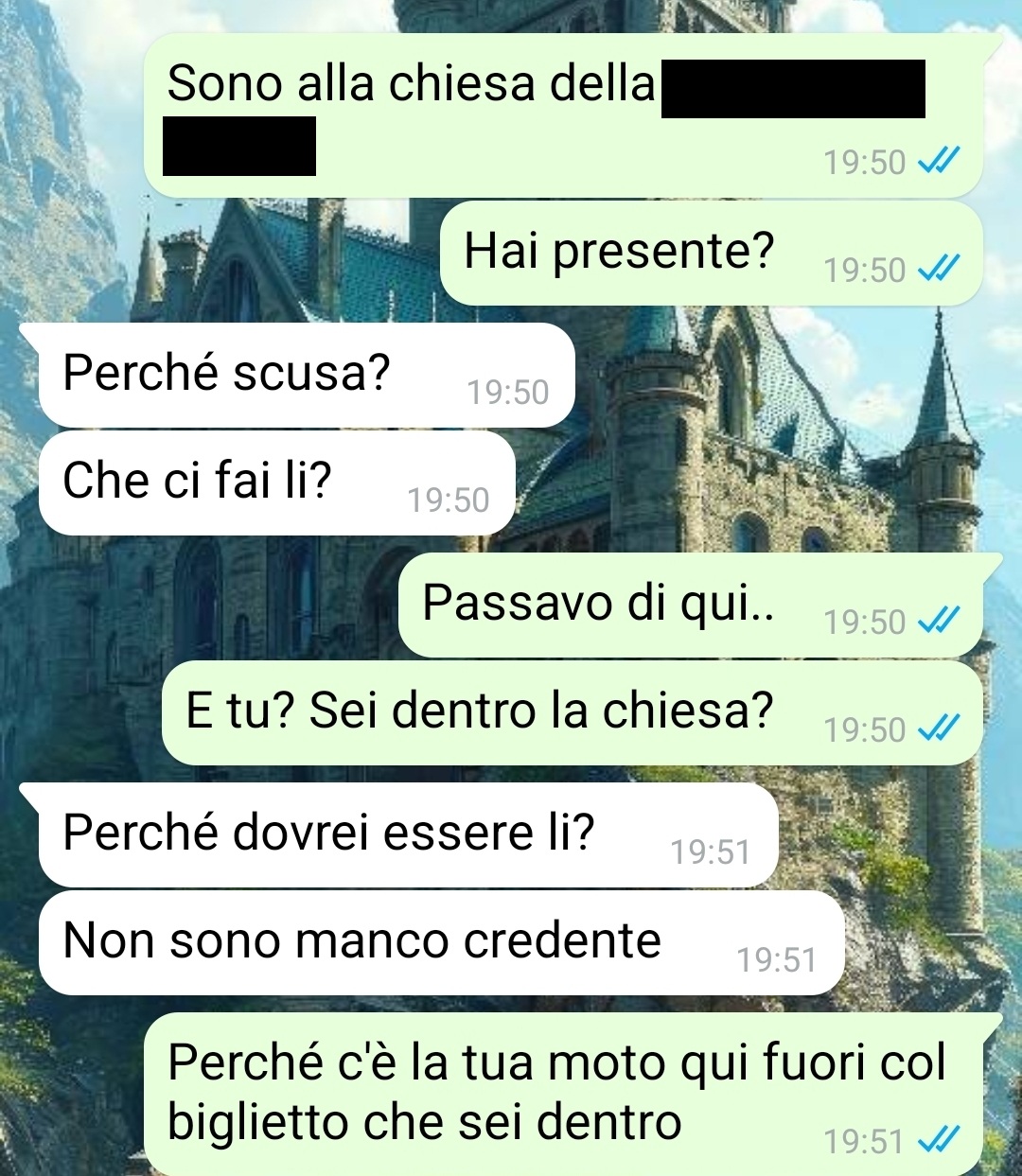Image resolution: width=1022 pixels, height=1176 pixels.
Task: Select the 'Perché scusa?' message bubble
Action: click(306, 375)
